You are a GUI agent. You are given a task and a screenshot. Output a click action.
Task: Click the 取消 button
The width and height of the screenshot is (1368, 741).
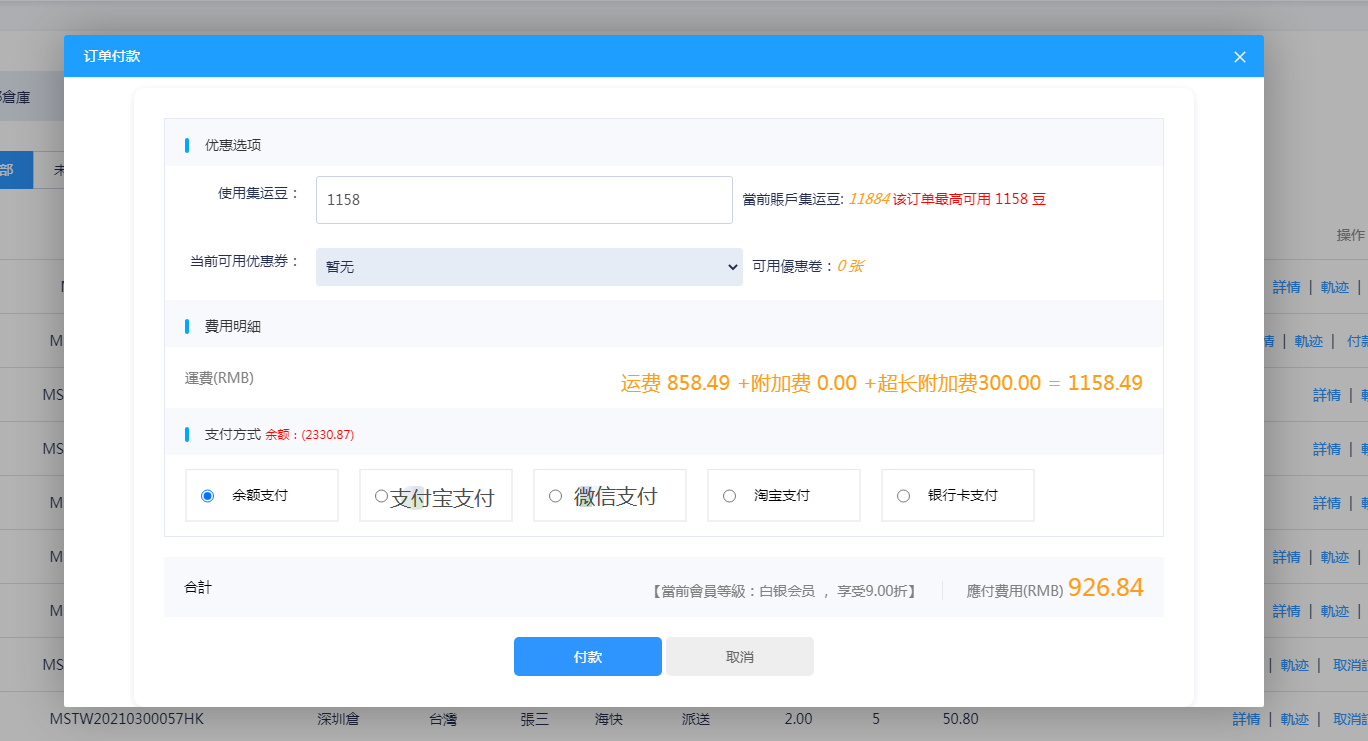tap(739, 657)
